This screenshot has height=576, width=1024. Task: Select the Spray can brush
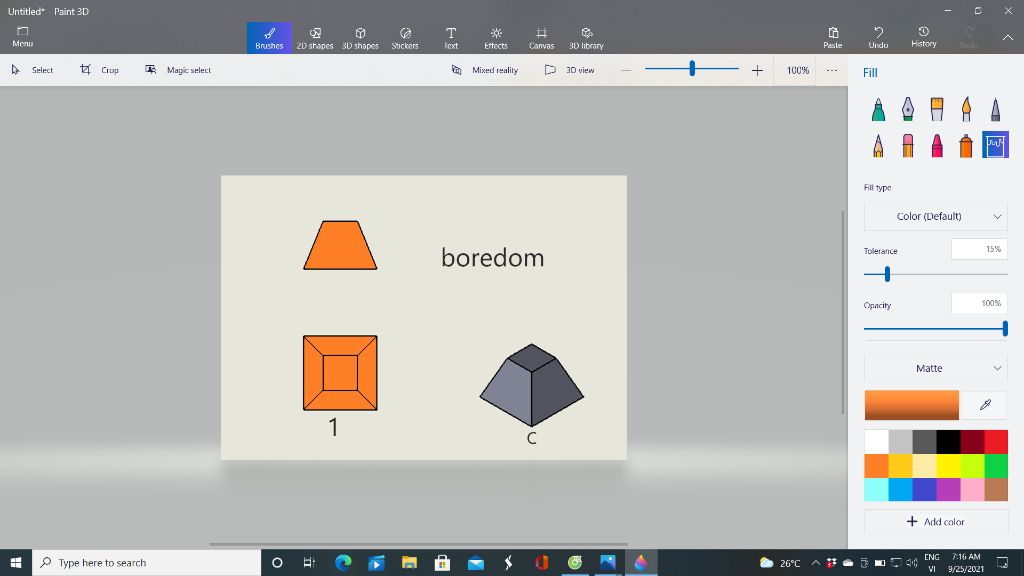[x=967, y=145]
